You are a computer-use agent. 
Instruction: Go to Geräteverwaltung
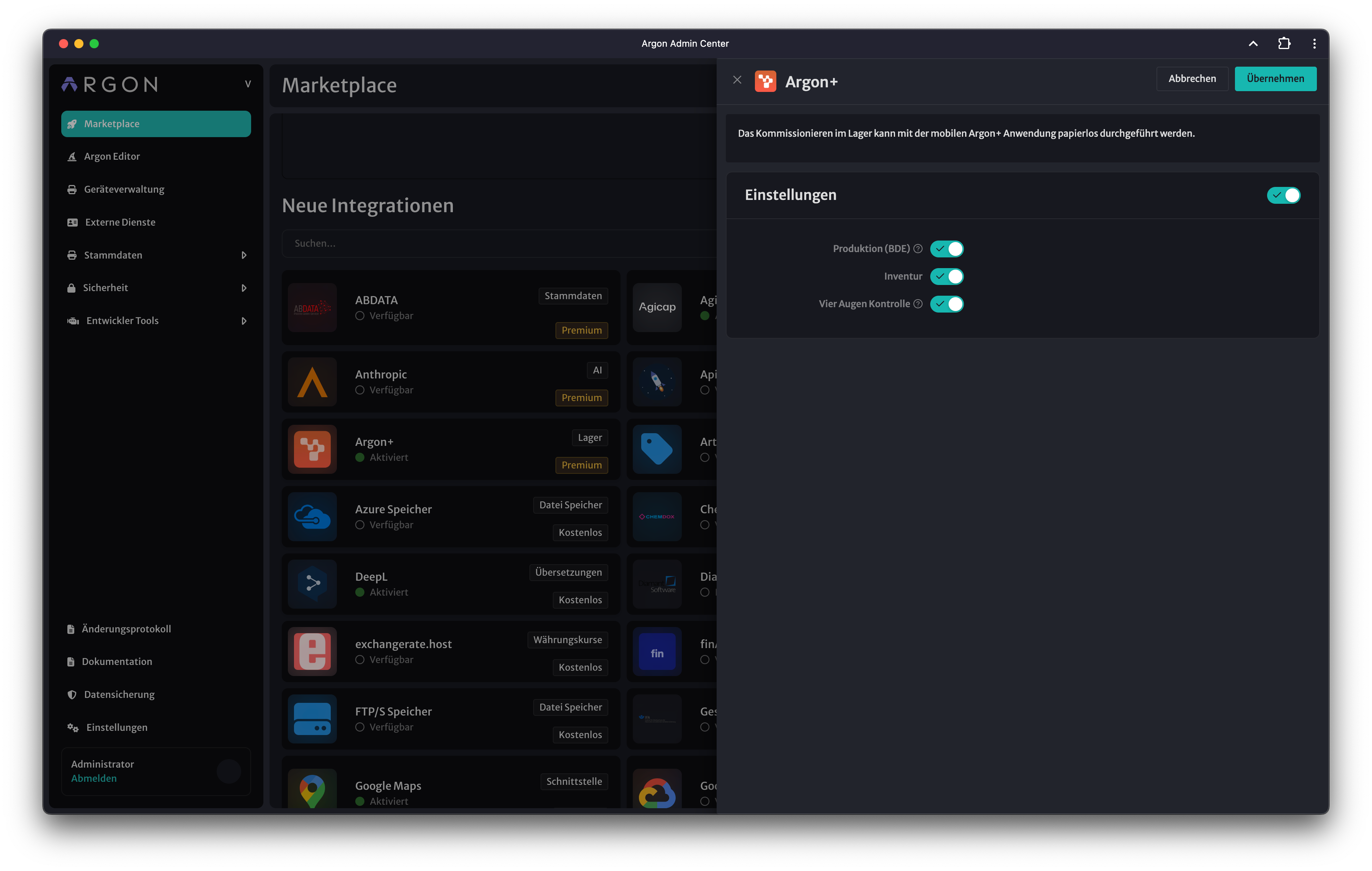click(x=155, y=189)
